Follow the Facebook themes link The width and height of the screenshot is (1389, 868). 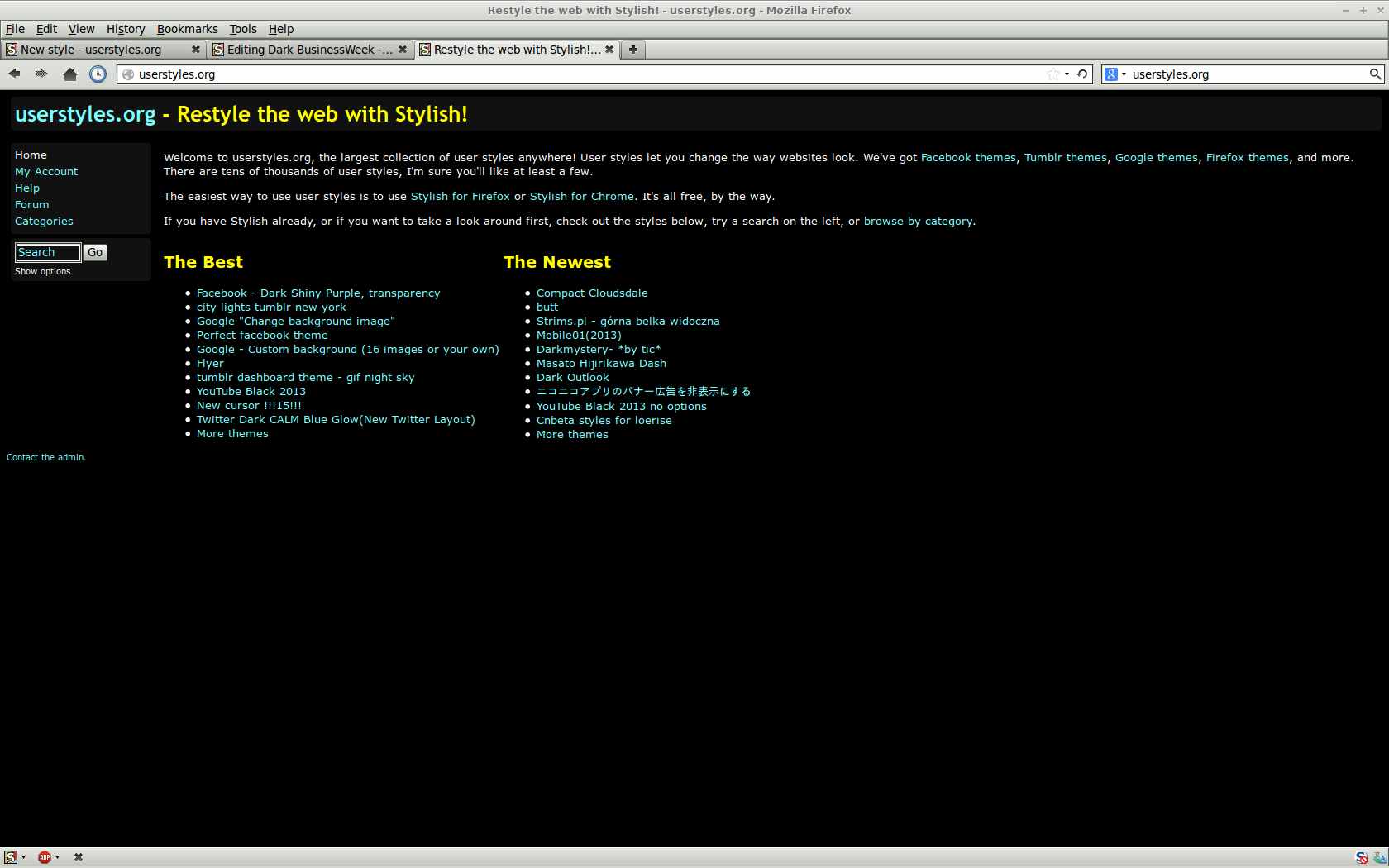(x=968, y=158)
